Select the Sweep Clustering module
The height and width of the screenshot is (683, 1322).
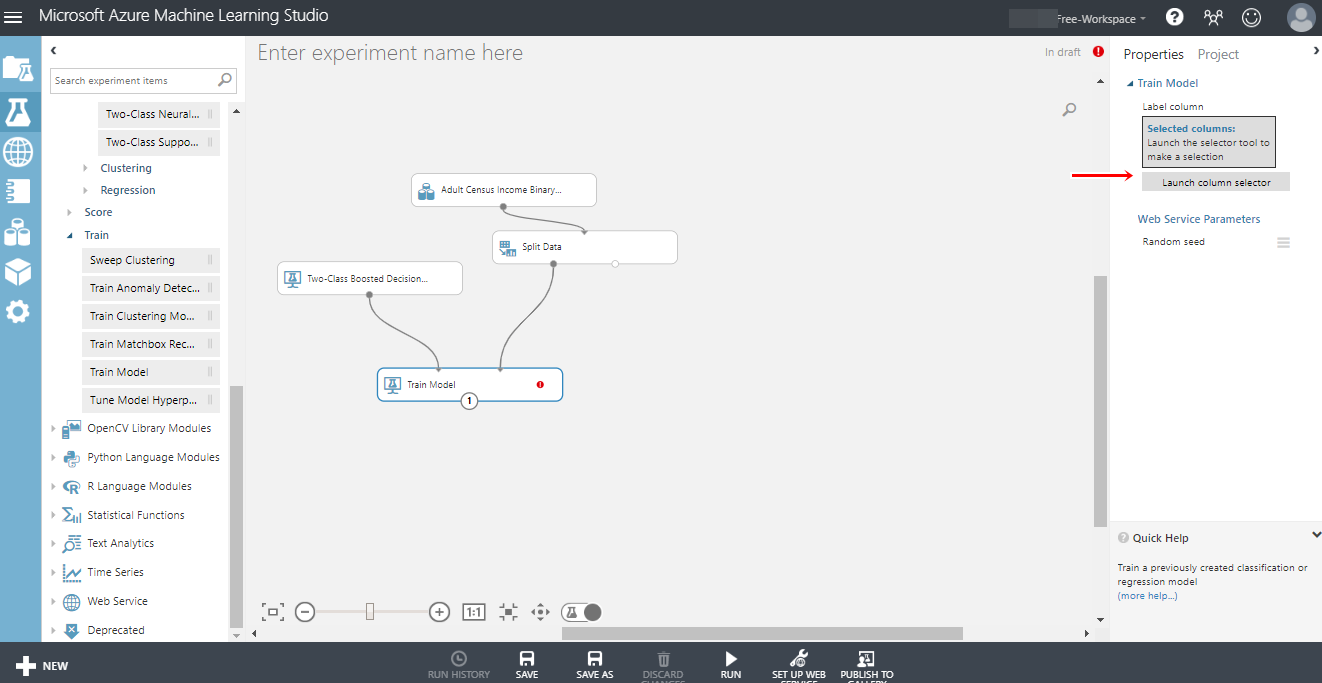(150, 260)
